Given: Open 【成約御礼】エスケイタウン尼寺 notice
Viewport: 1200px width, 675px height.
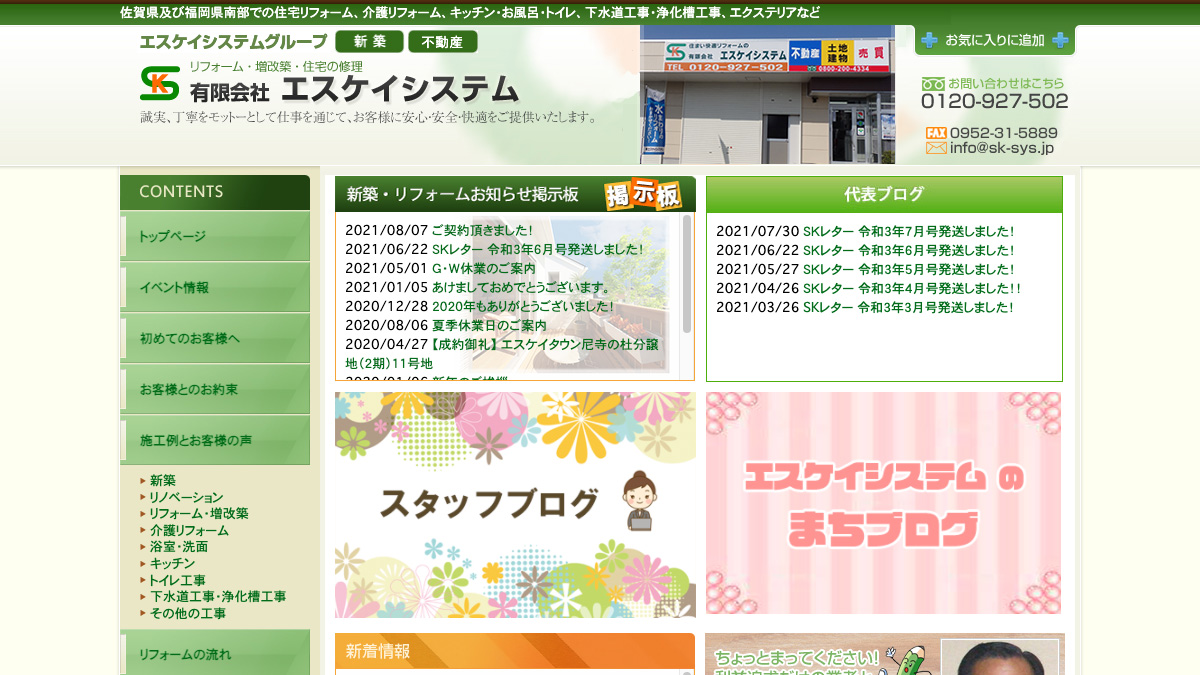Looking at the screenshot, I should pos(502,353).
